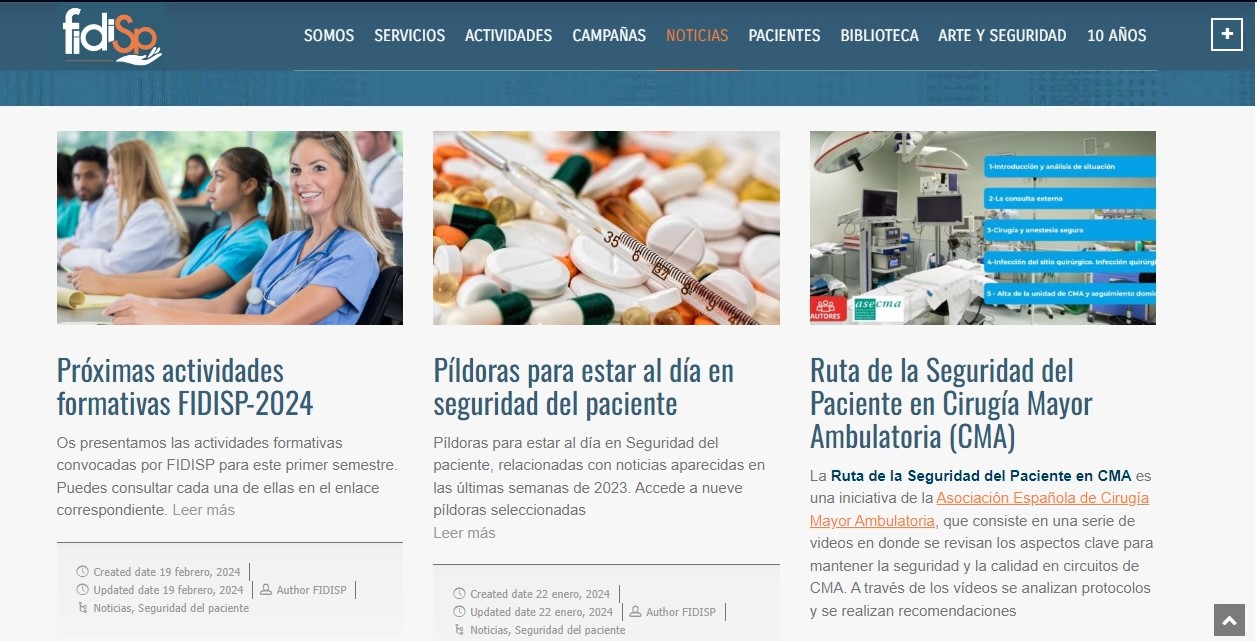Image resolution: width=1257 pixels, height=641 pixels.
Task: Open the SERVICIOS menu item
Action: (410, 35)
